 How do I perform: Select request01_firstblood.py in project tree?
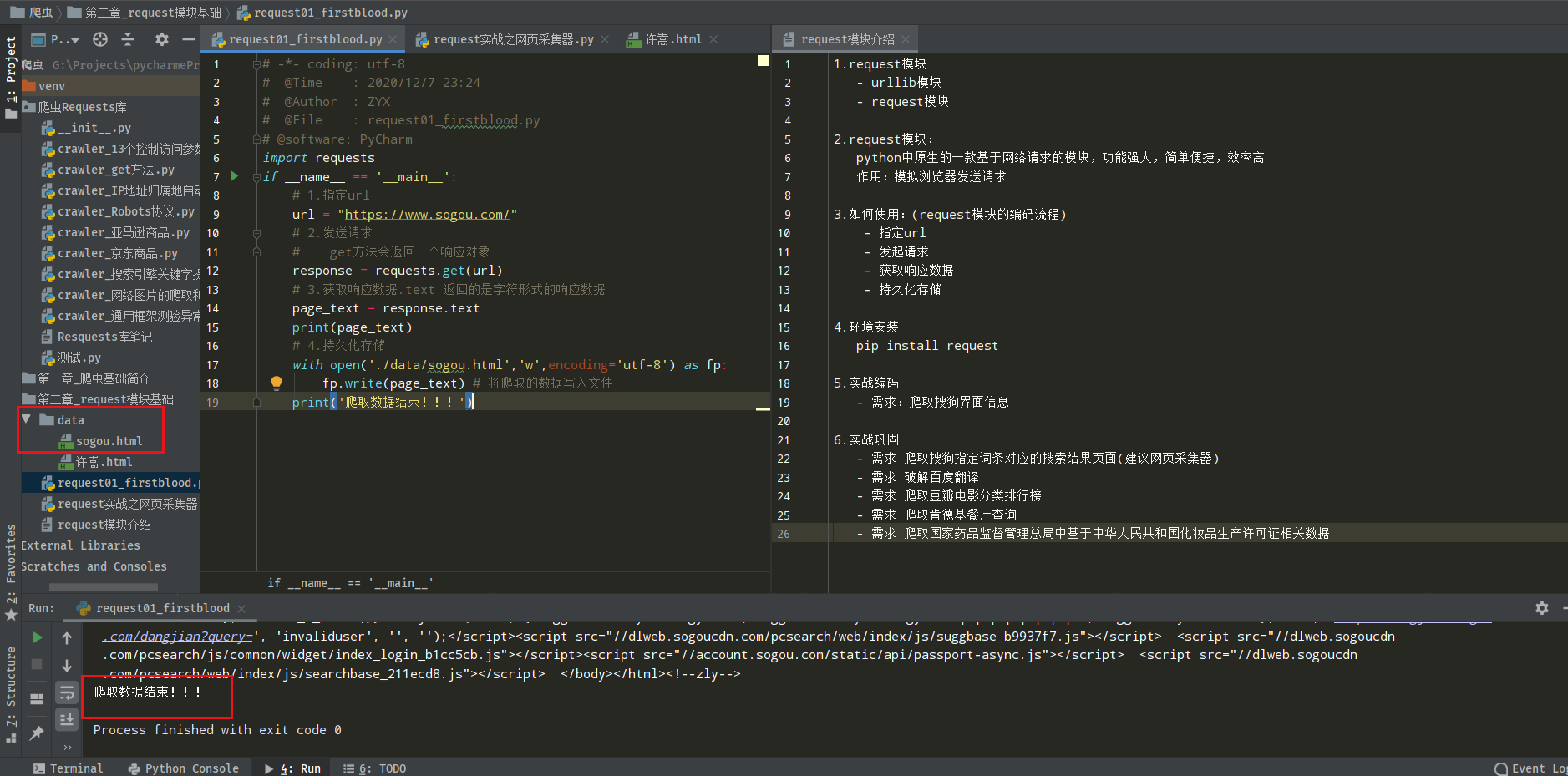119,483
